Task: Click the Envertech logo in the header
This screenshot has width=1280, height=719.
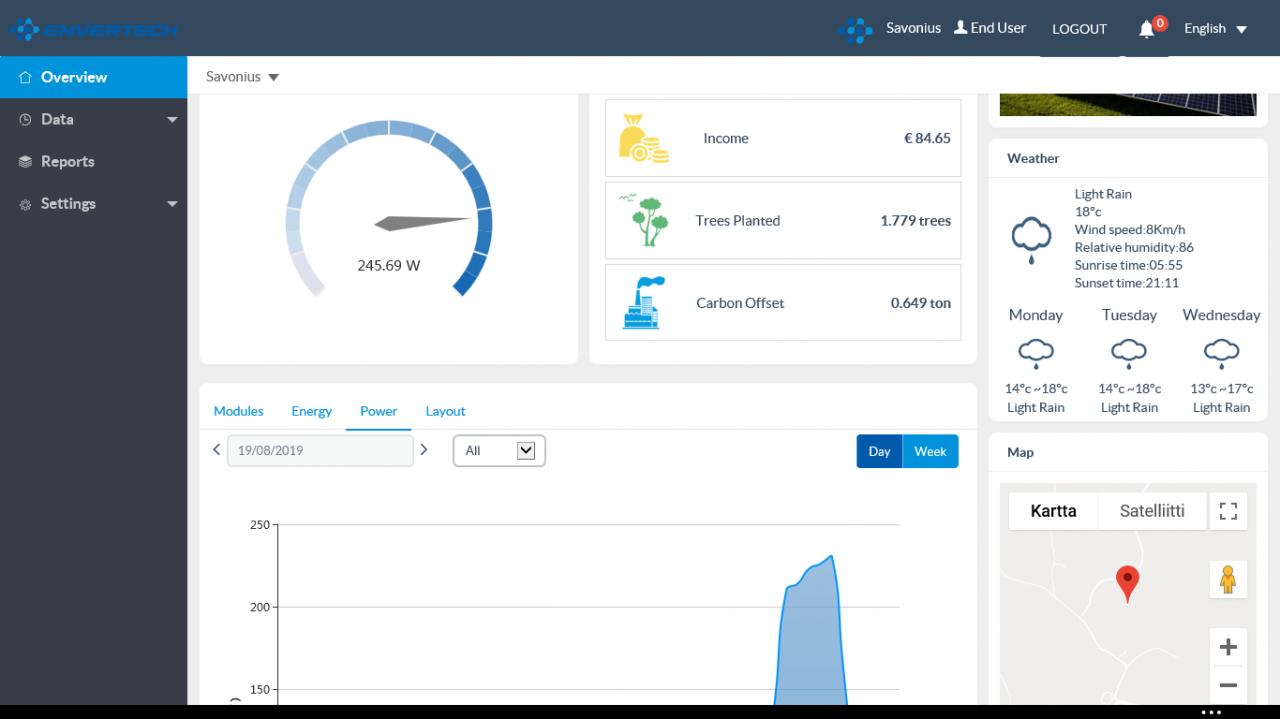Action: (94, 29)
